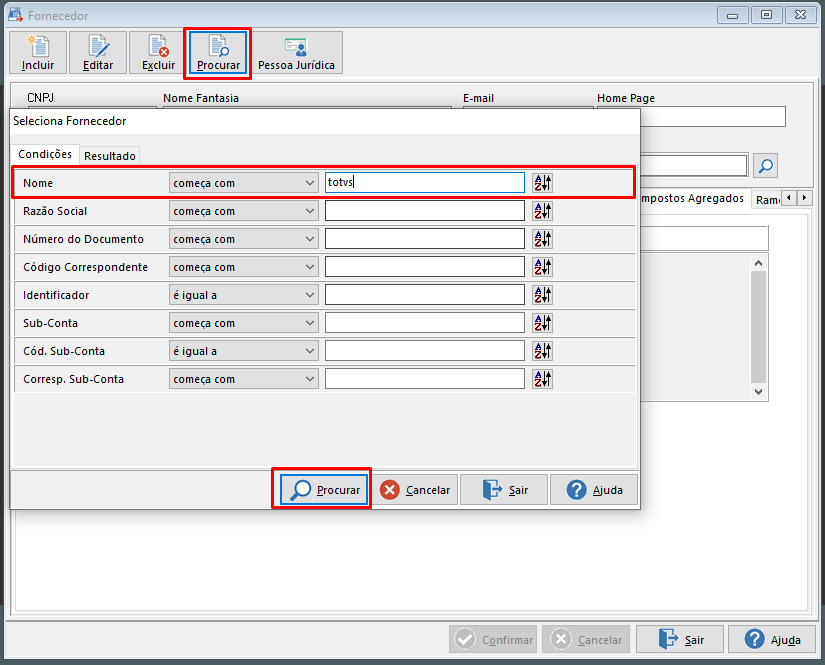Click Procurar button in Seleciona Fornecedor dialog
The height and width of the screenshot is (665, 825).
tap(324, 490)
